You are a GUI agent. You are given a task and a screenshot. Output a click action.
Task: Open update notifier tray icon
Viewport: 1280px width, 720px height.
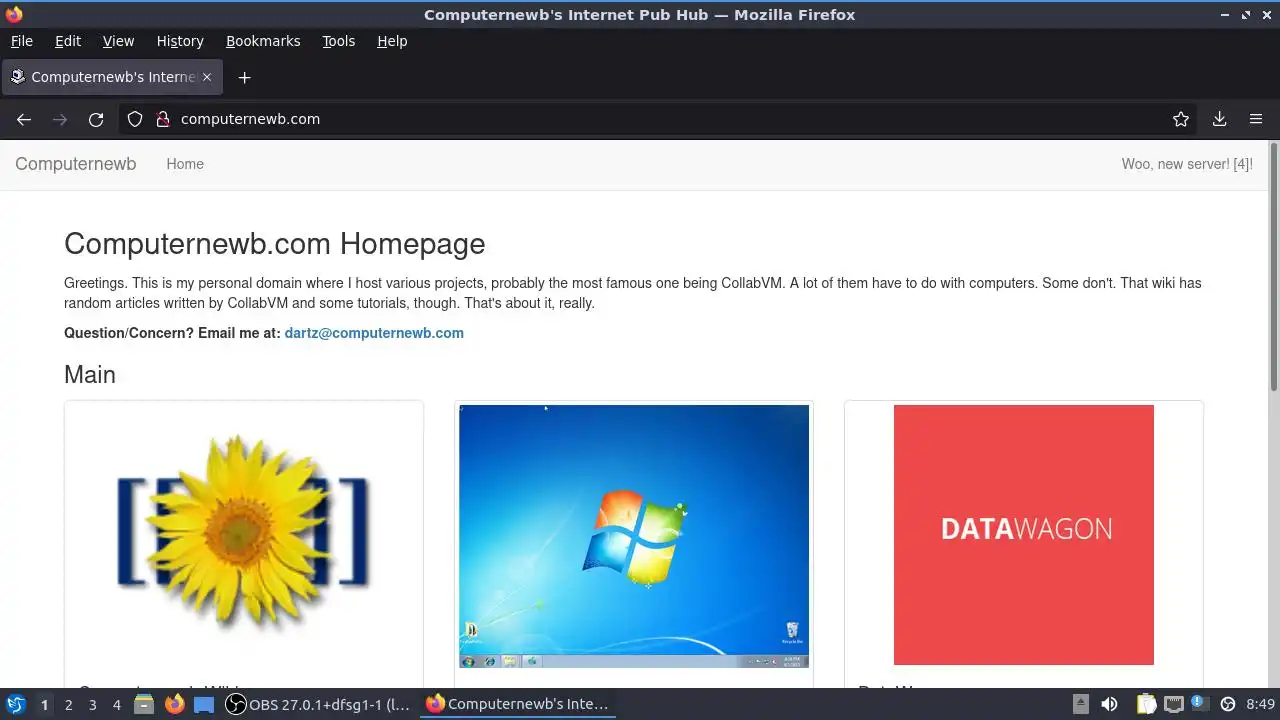pyautogui.click(x=1199, y=704)
